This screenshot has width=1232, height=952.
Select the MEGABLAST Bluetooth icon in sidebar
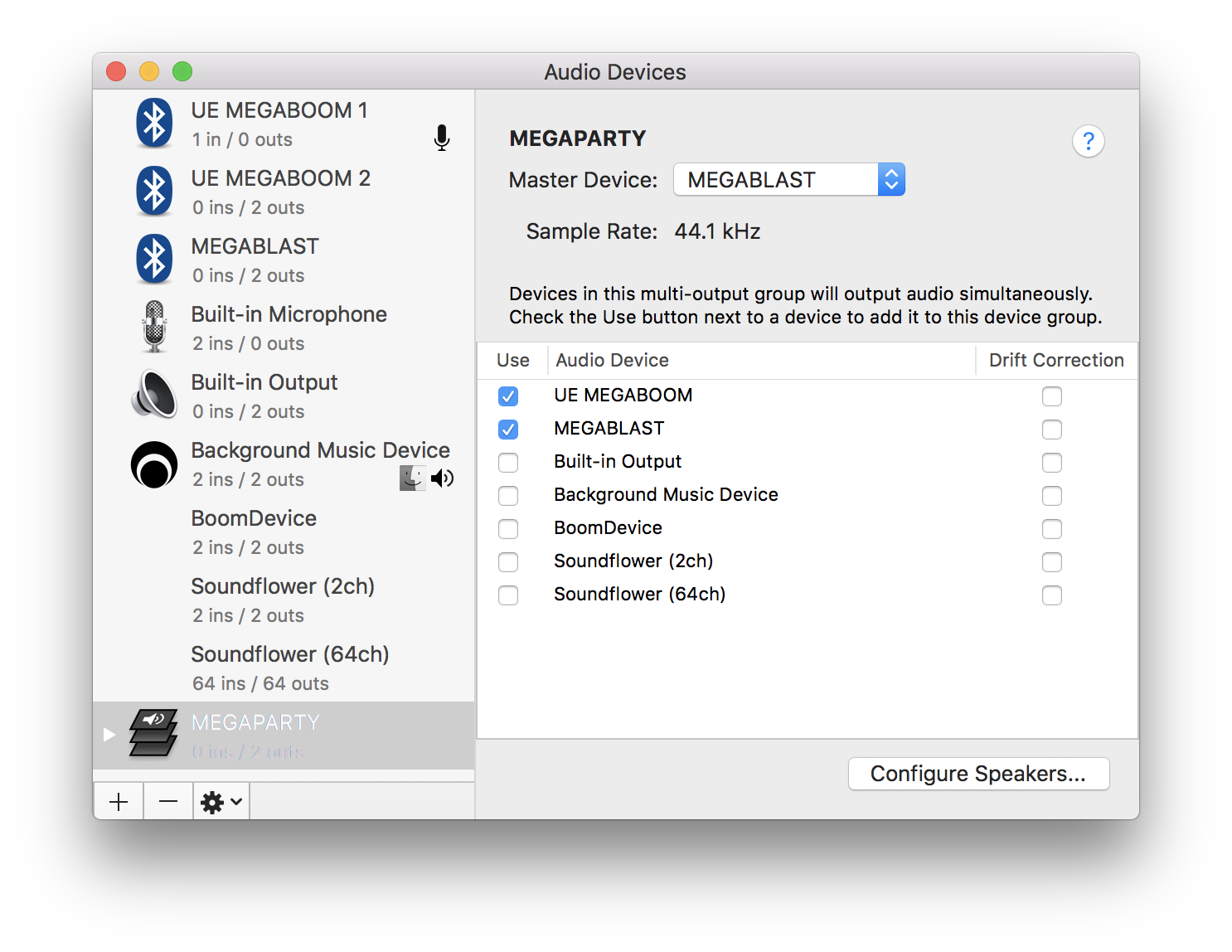tap(154, 260)
